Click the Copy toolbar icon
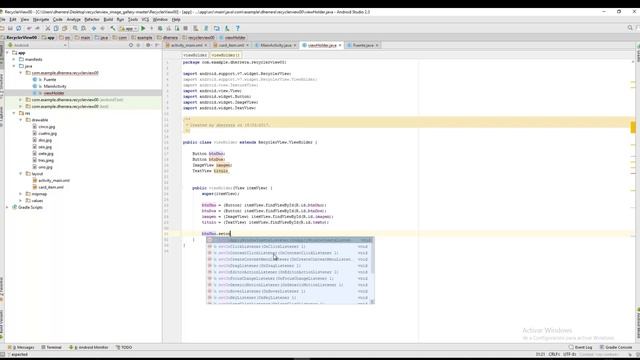The image size is (640, 360). click(x=56, y=28)
